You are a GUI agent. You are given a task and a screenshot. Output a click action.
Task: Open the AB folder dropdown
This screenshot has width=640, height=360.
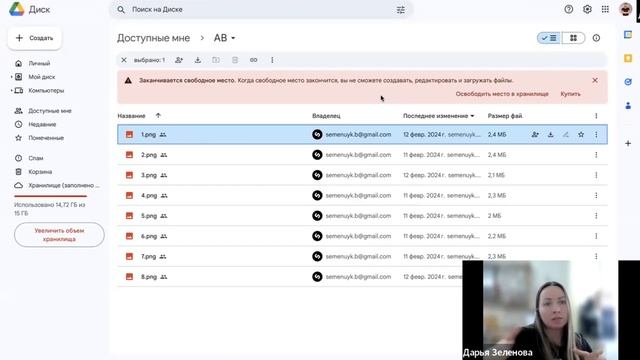point(224,38)
